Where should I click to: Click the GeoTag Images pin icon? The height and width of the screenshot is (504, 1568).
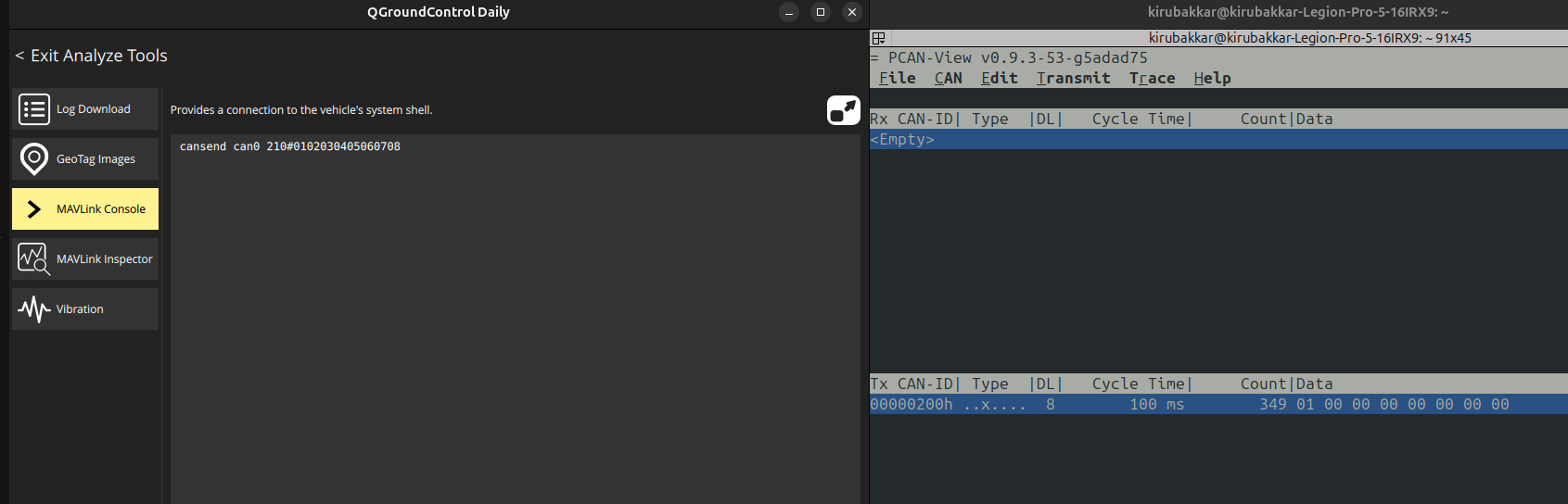pyautogui.click(x=34, y=159)
